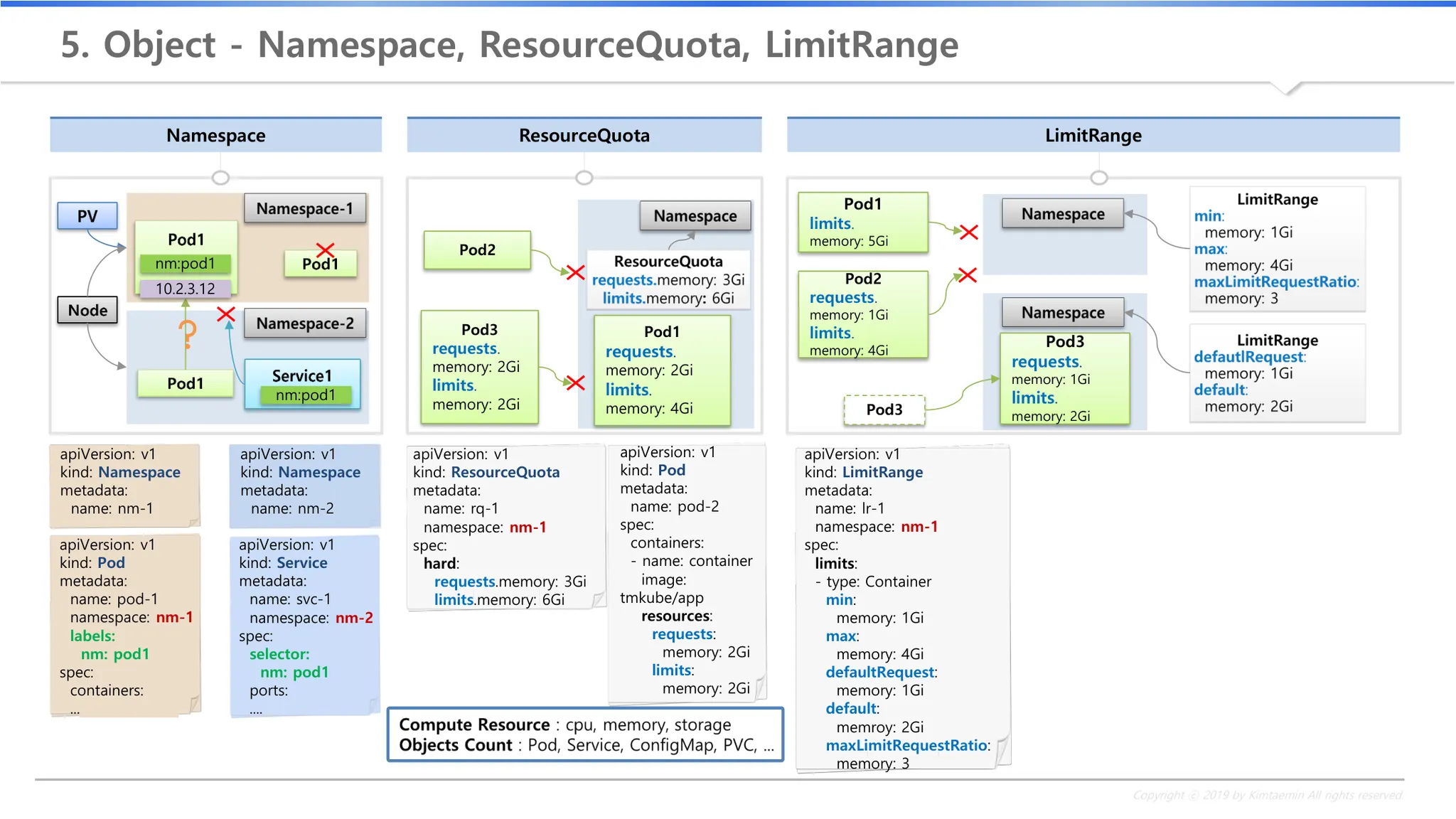The image size is (1456, 819).
Task: Click the Node box
Action: click(x=87, y=310)
